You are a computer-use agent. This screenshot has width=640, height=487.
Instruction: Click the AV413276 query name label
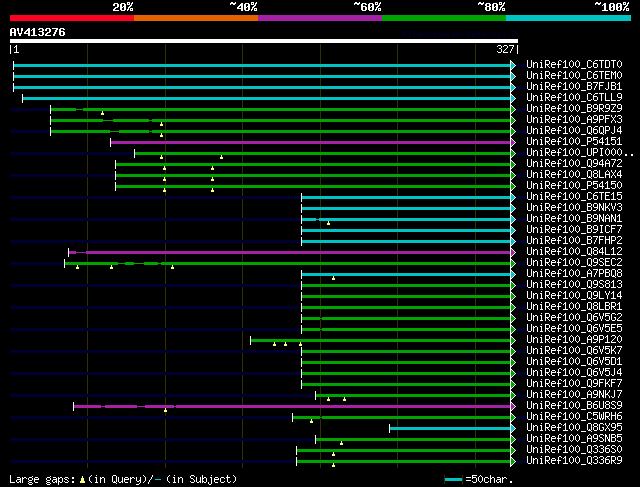point(38,32)
